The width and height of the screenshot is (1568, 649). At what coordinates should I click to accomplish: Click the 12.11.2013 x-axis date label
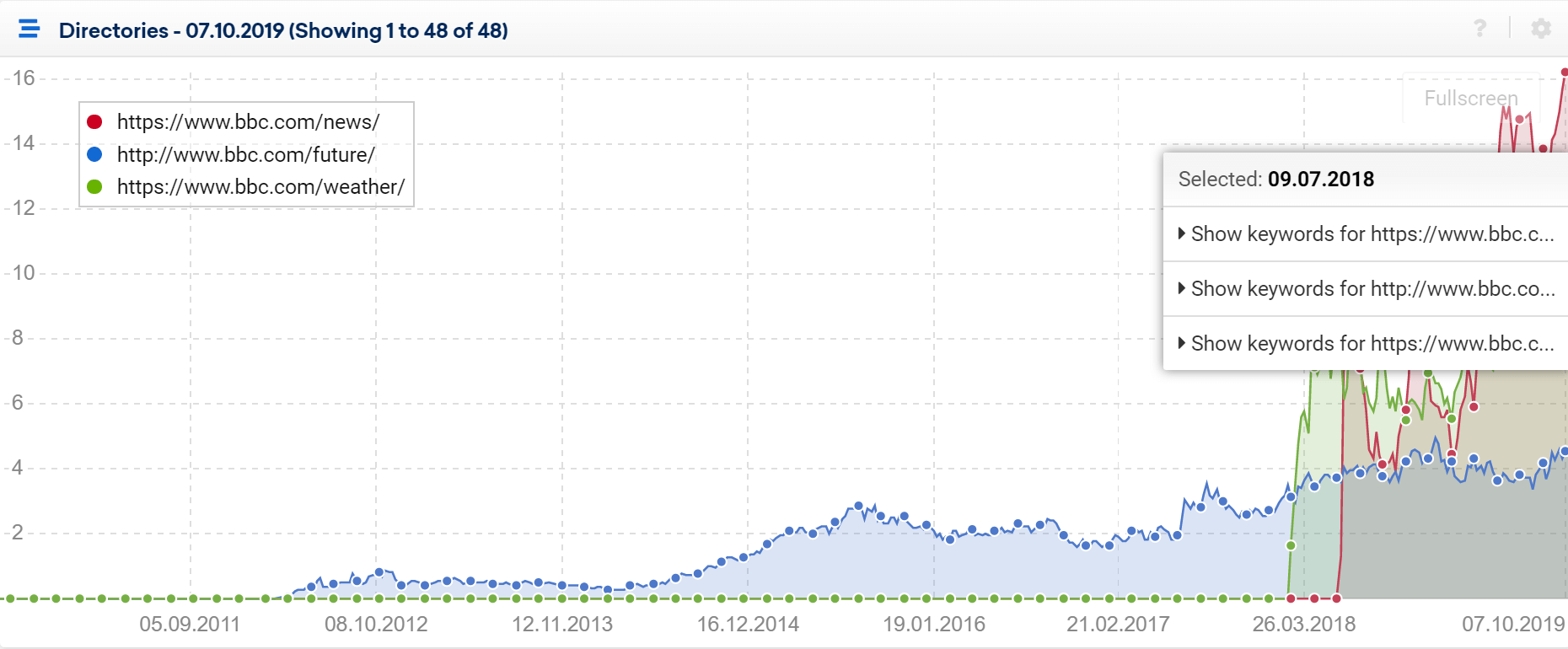point(562,625)
